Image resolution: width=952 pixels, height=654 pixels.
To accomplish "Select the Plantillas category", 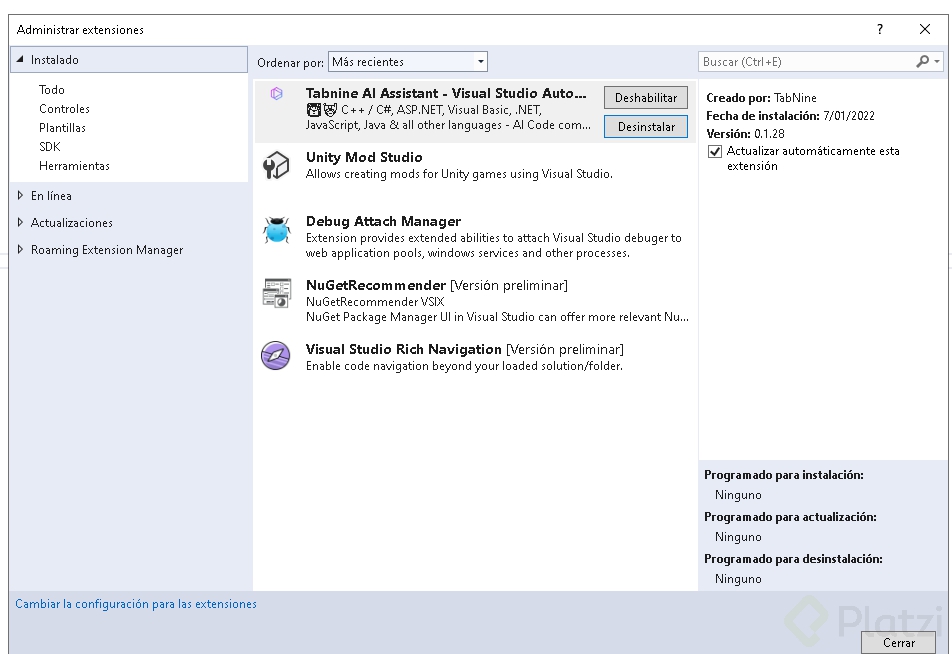I will click(x=63, y=128).
